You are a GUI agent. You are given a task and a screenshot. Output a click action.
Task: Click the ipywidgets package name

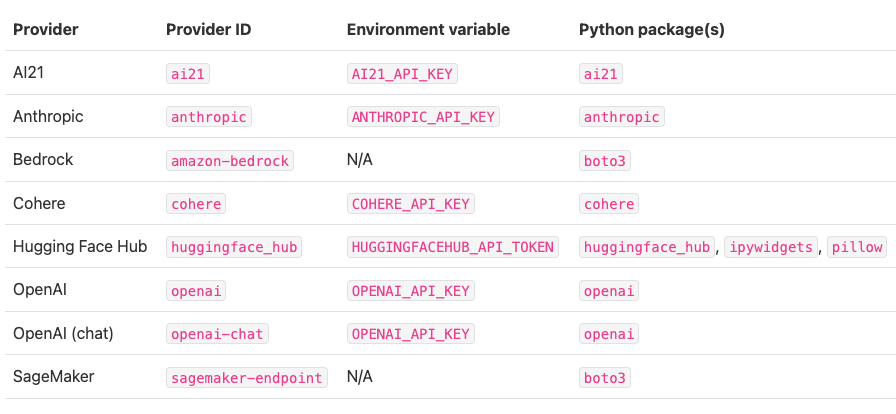coord(770,247)
